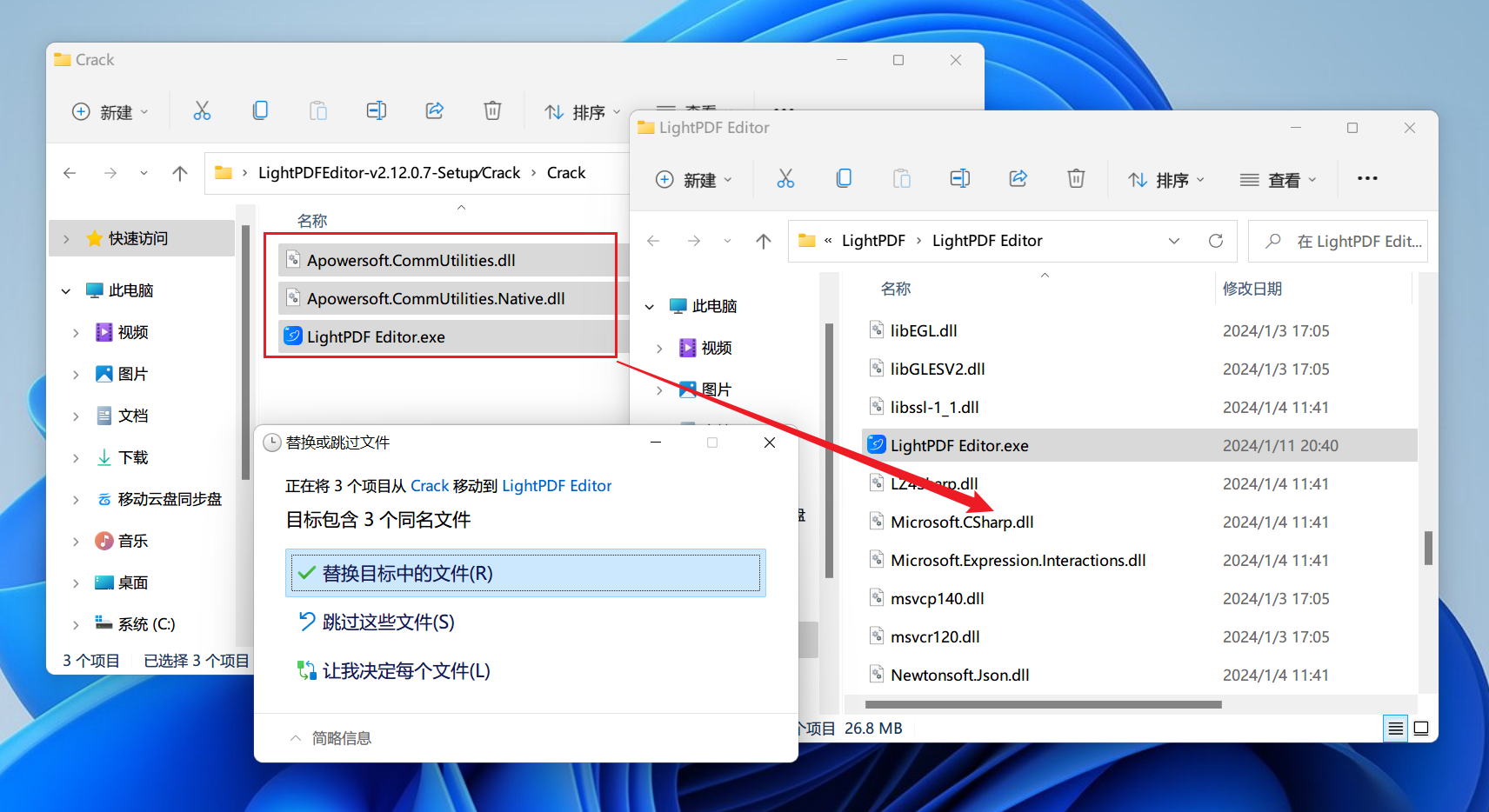The image size is (1489, 812).
Task: Click Copy icon in Crack window toolbar
Action: point(260,110)
